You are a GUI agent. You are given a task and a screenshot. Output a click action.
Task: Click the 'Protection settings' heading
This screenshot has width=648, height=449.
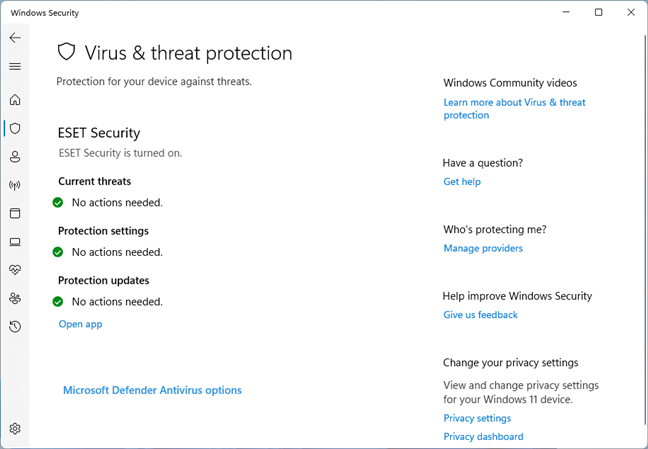coord(103,231)
